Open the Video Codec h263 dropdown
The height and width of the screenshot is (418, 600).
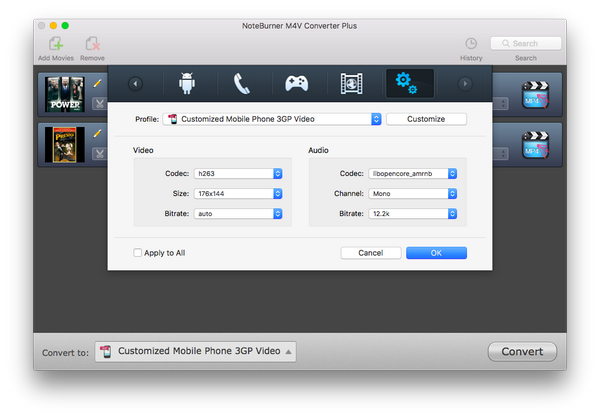(238, 174)
